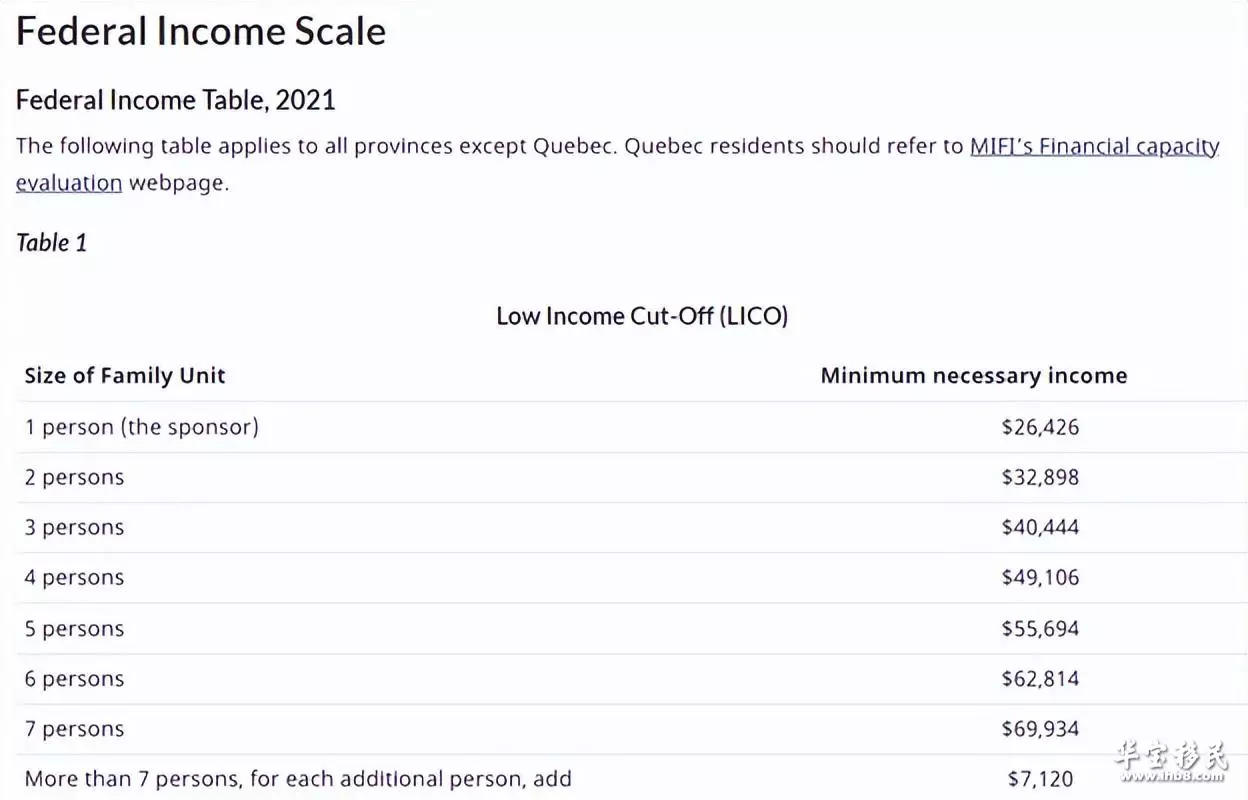Image resolution: width=1248 pixels, height=800 pixels.
Task: Click the $26,426 income value
Action: pyautogui.click(x=1040, y=427)
